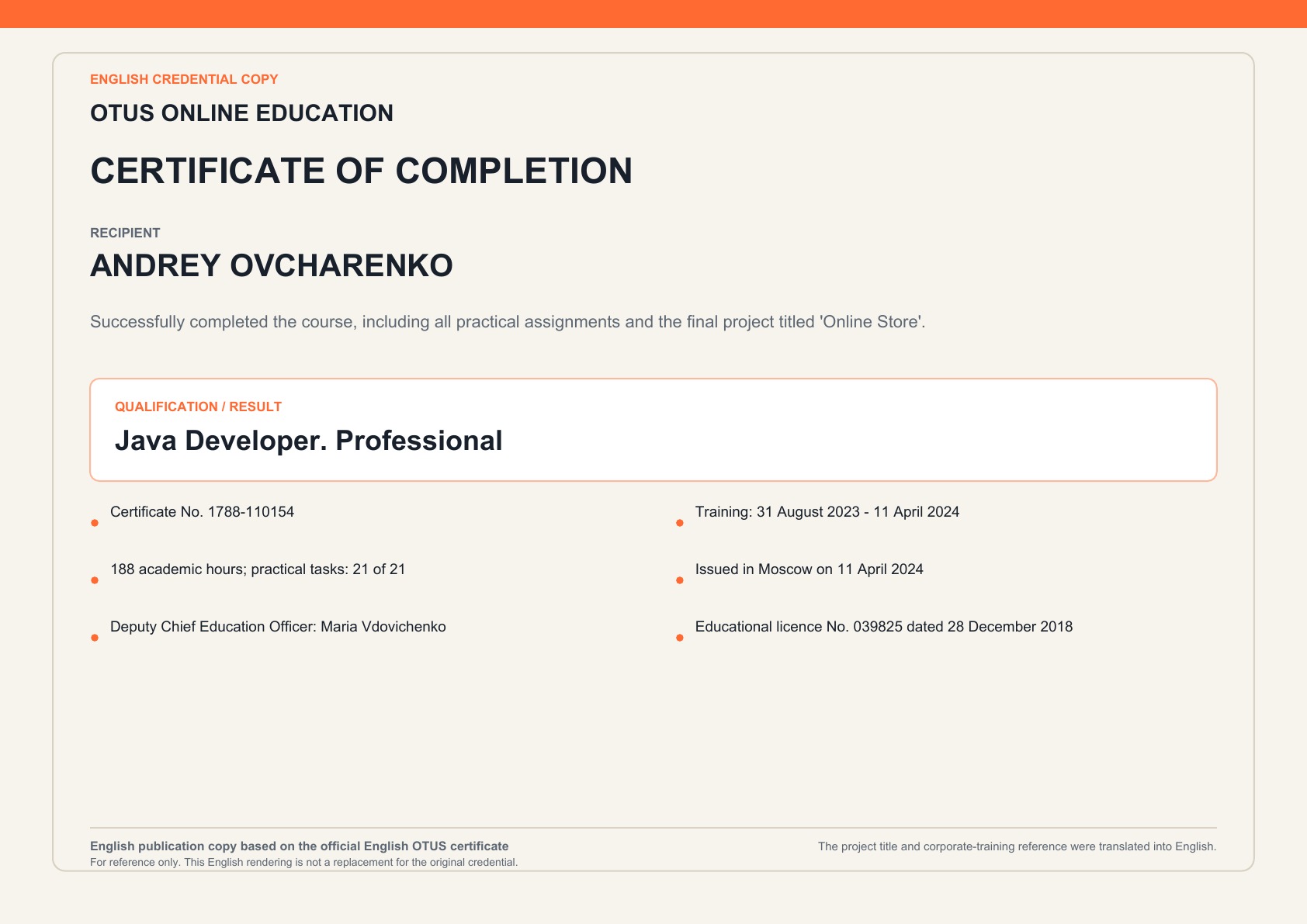The image size is (1307, 924).
Task: Click 'Certificate No. 1788-110154'
Action: click(203, 512)
